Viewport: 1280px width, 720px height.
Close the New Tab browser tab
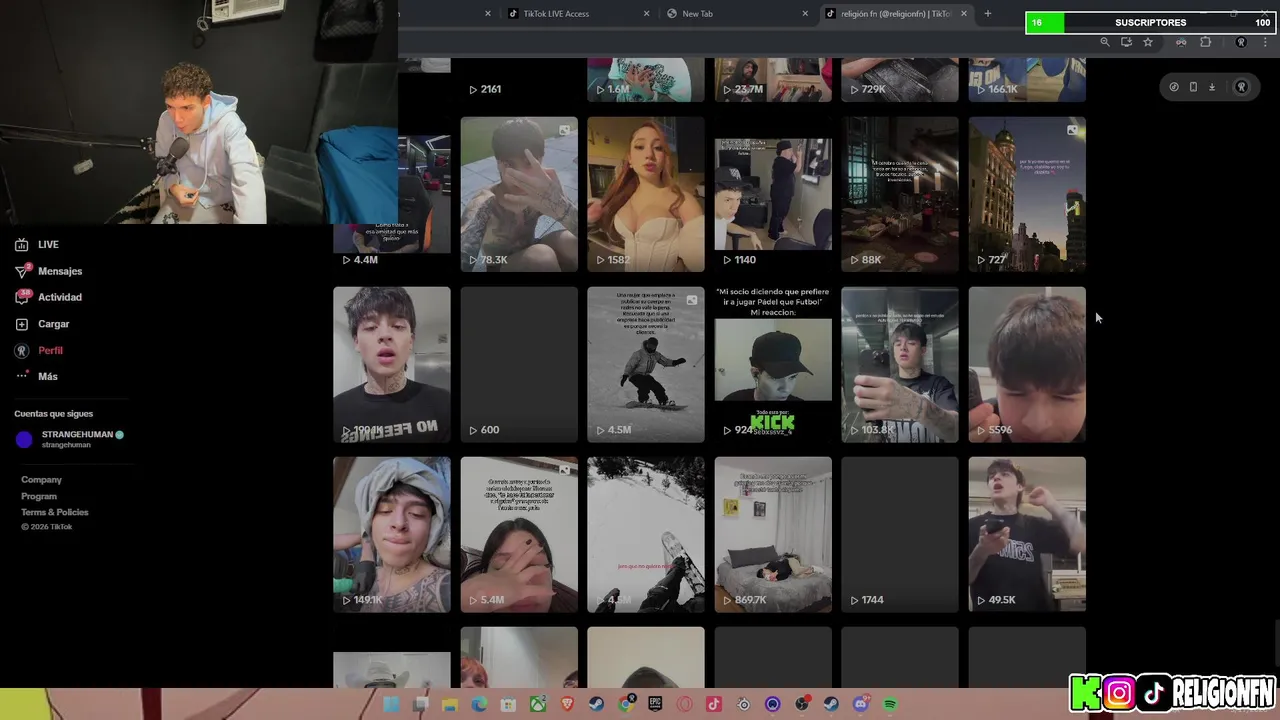[805, 14]
